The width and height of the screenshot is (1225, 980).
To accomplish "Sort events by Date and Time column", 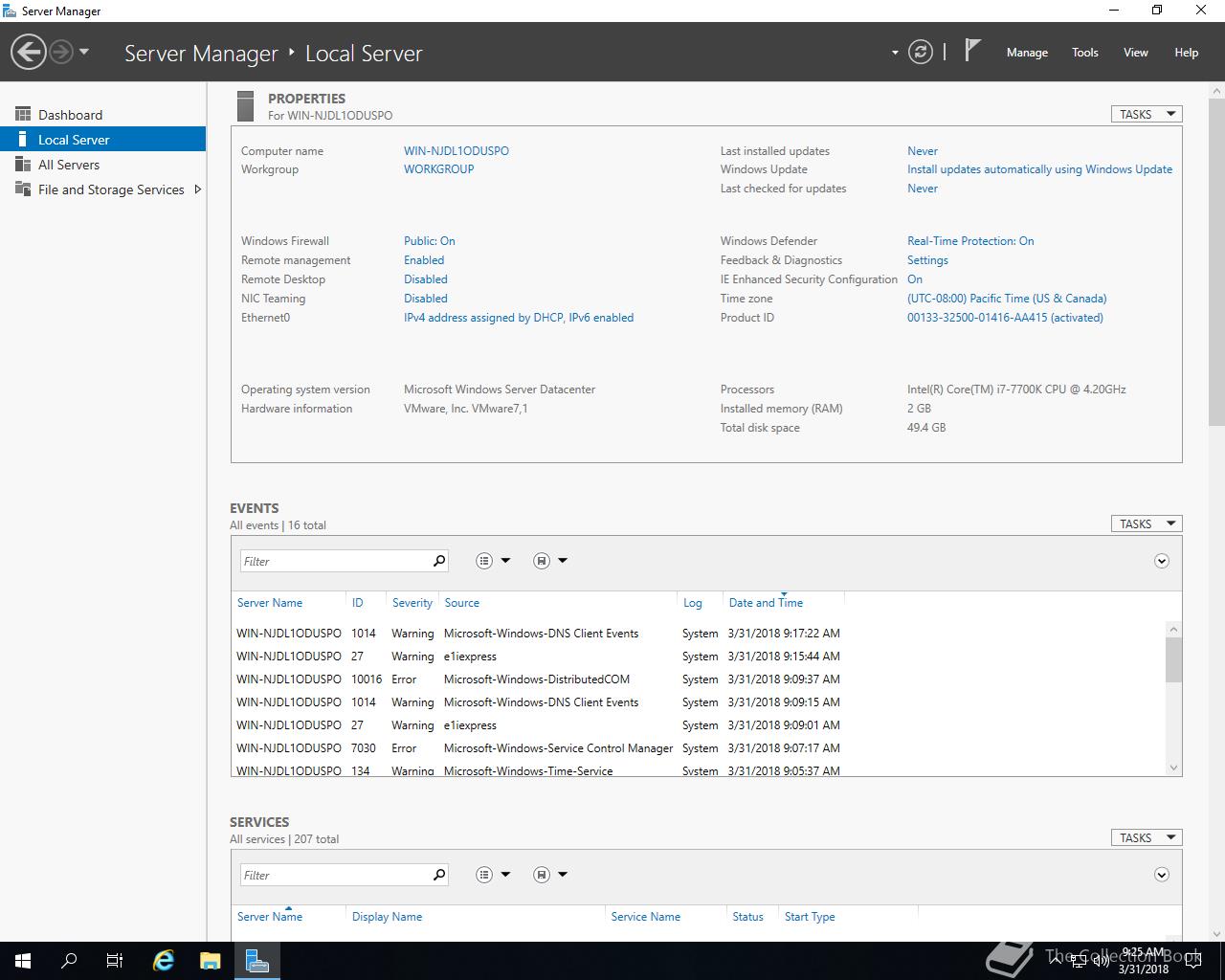I will pyautogui.click(x=766, y=603).
